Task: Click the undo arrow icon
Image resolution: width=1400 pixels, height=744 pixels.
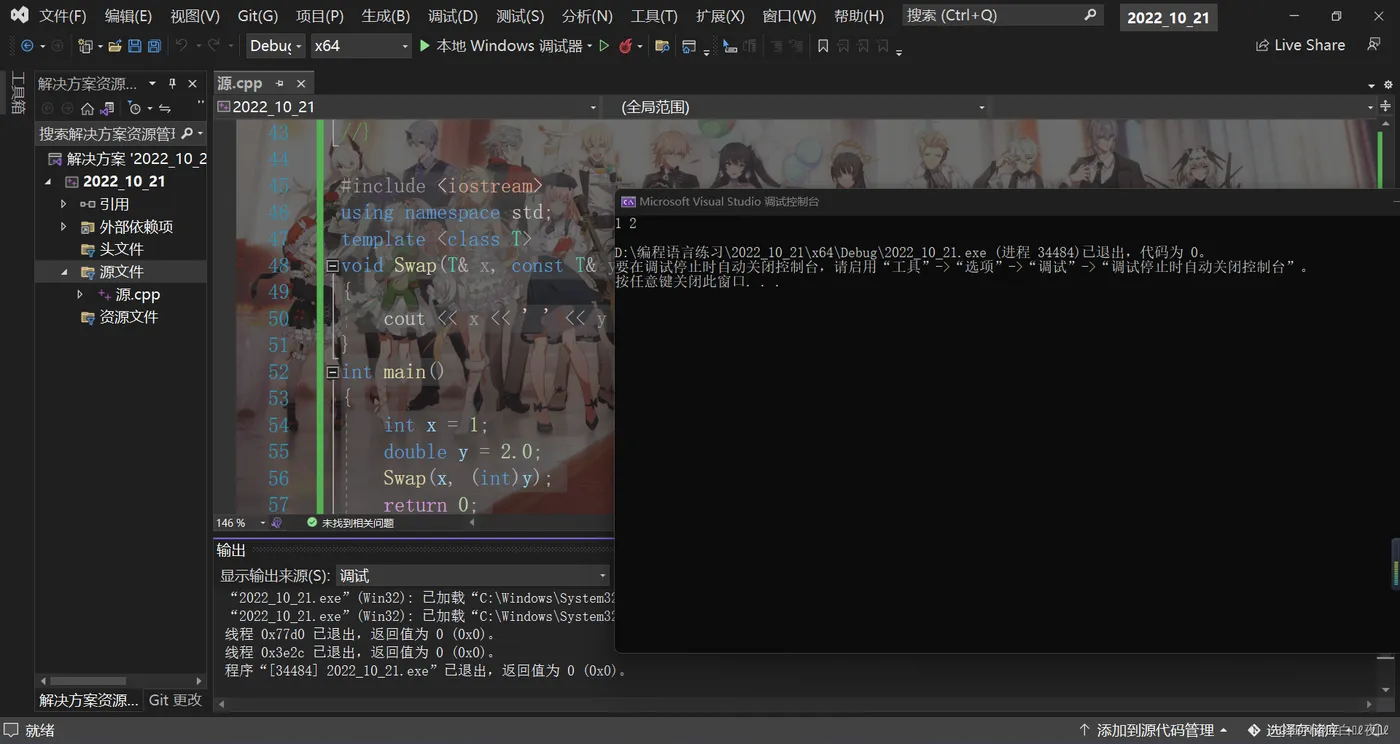Action: 181,46
